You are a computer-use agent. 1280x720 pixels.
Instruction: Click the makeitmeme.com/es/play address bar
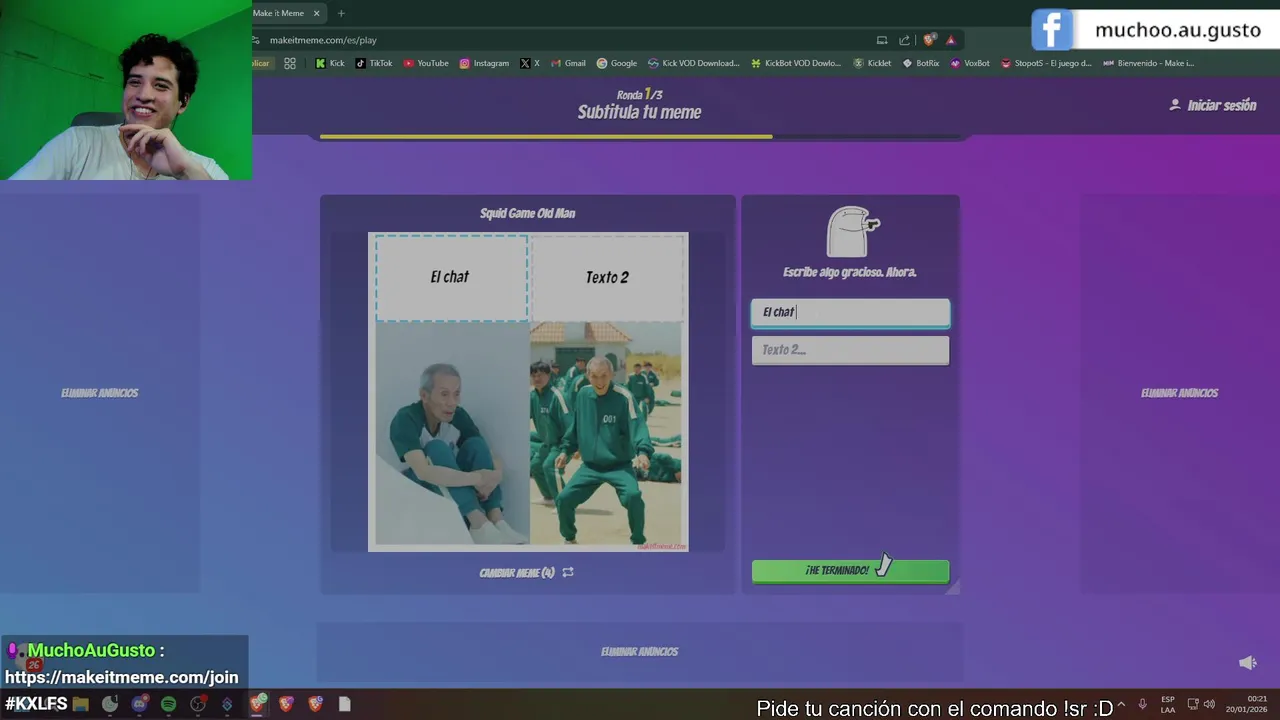pos(560,40)
